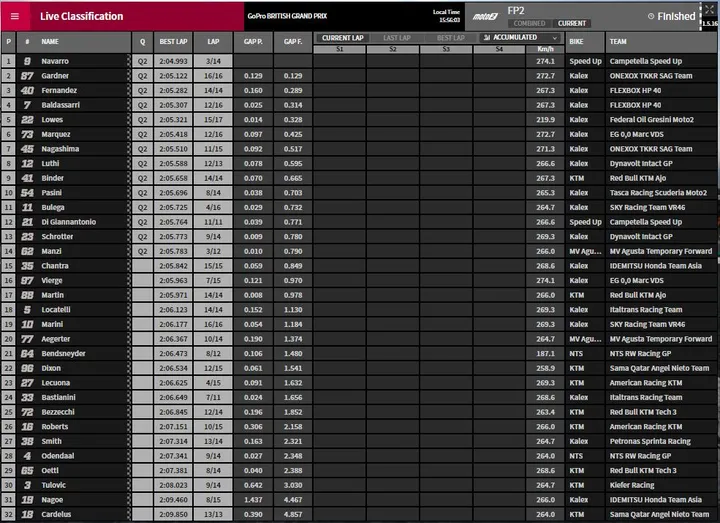The width and height of the screenshot is (720, 523).
Task: Click the drag handle on Cardelus row
Action: 129,514
